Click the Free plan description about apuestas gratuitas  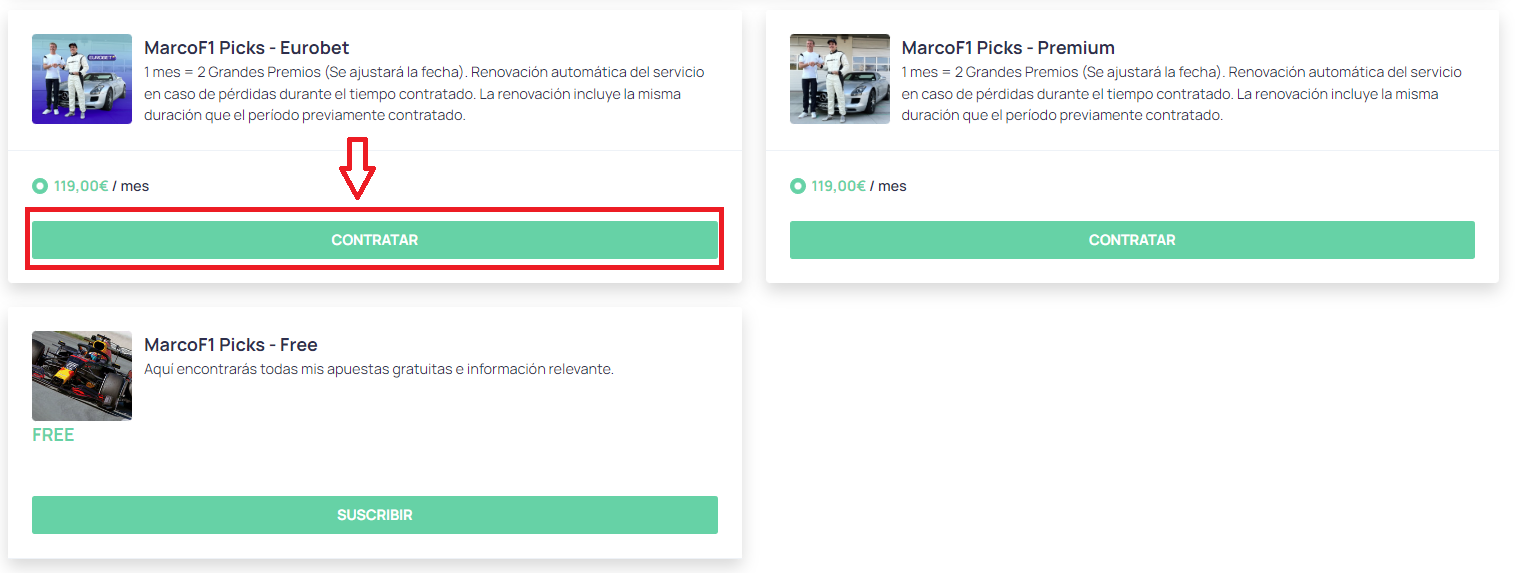click(x=379, y=369)
